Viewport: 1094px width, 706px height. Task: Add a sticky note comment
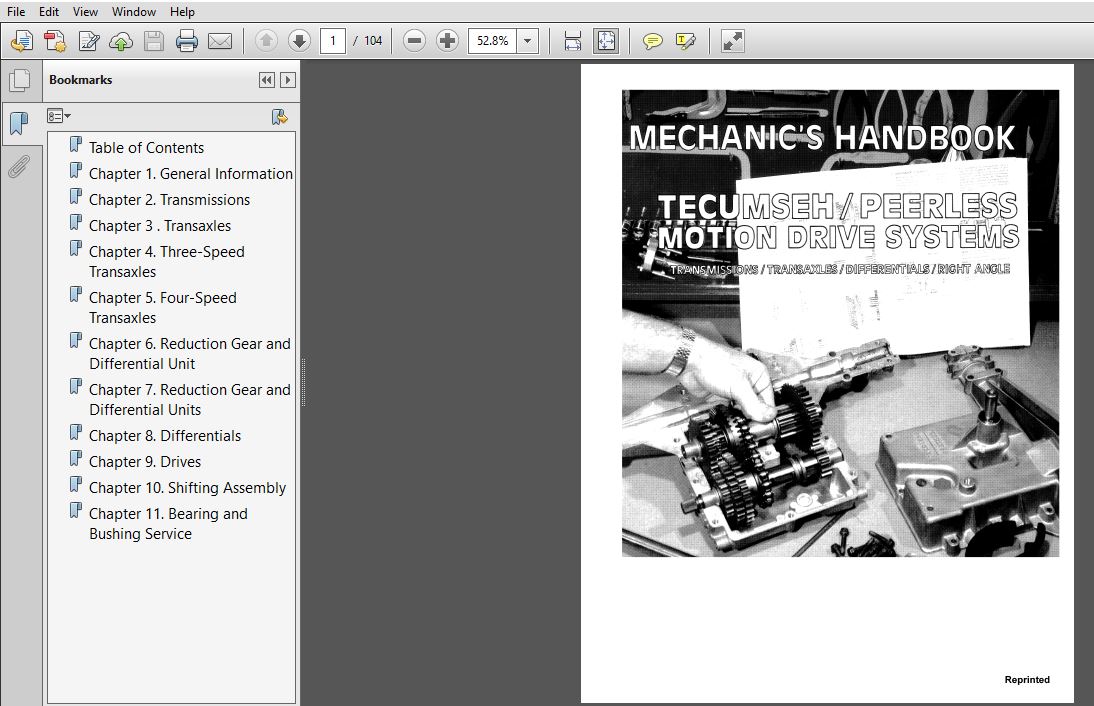click(x=652, y=41)
